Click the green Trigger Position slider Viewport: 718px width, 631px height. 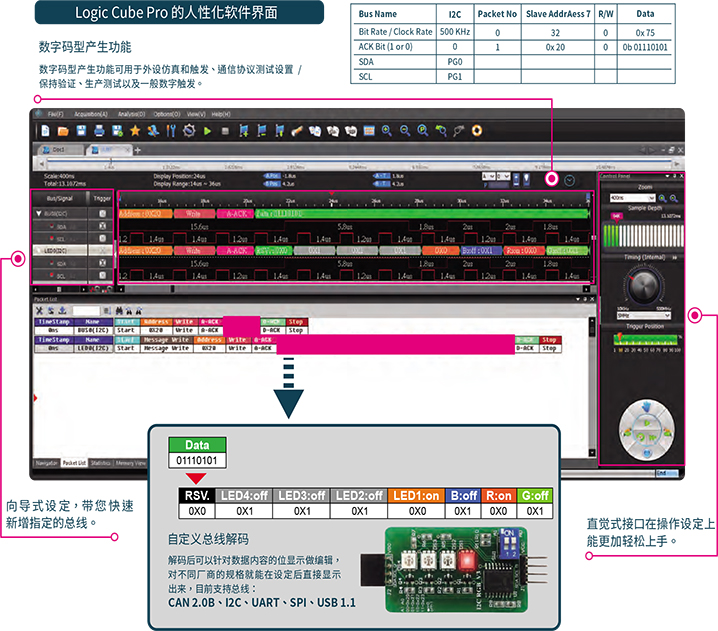pyautogui.click(x=645, y=340)
